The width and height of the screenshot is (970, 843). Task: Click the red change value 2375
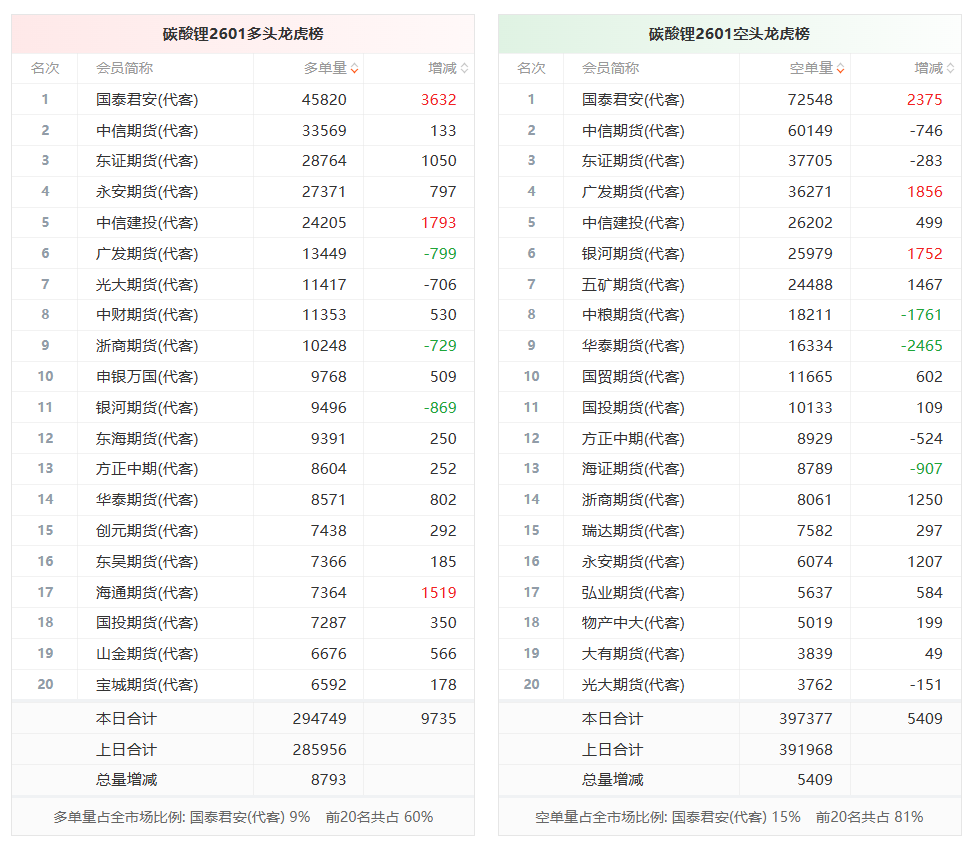coord(925,100)
